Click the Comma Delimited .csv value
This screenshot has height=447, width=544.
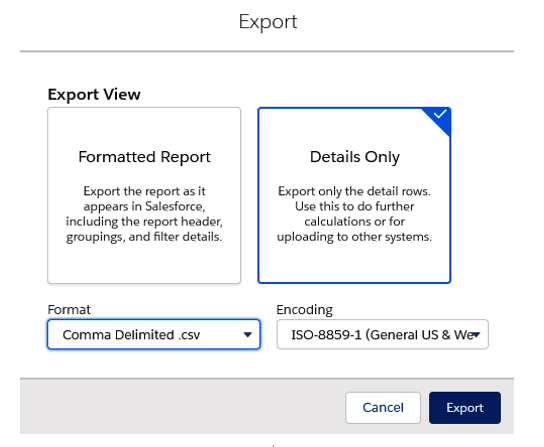click(x=131, y=335)
